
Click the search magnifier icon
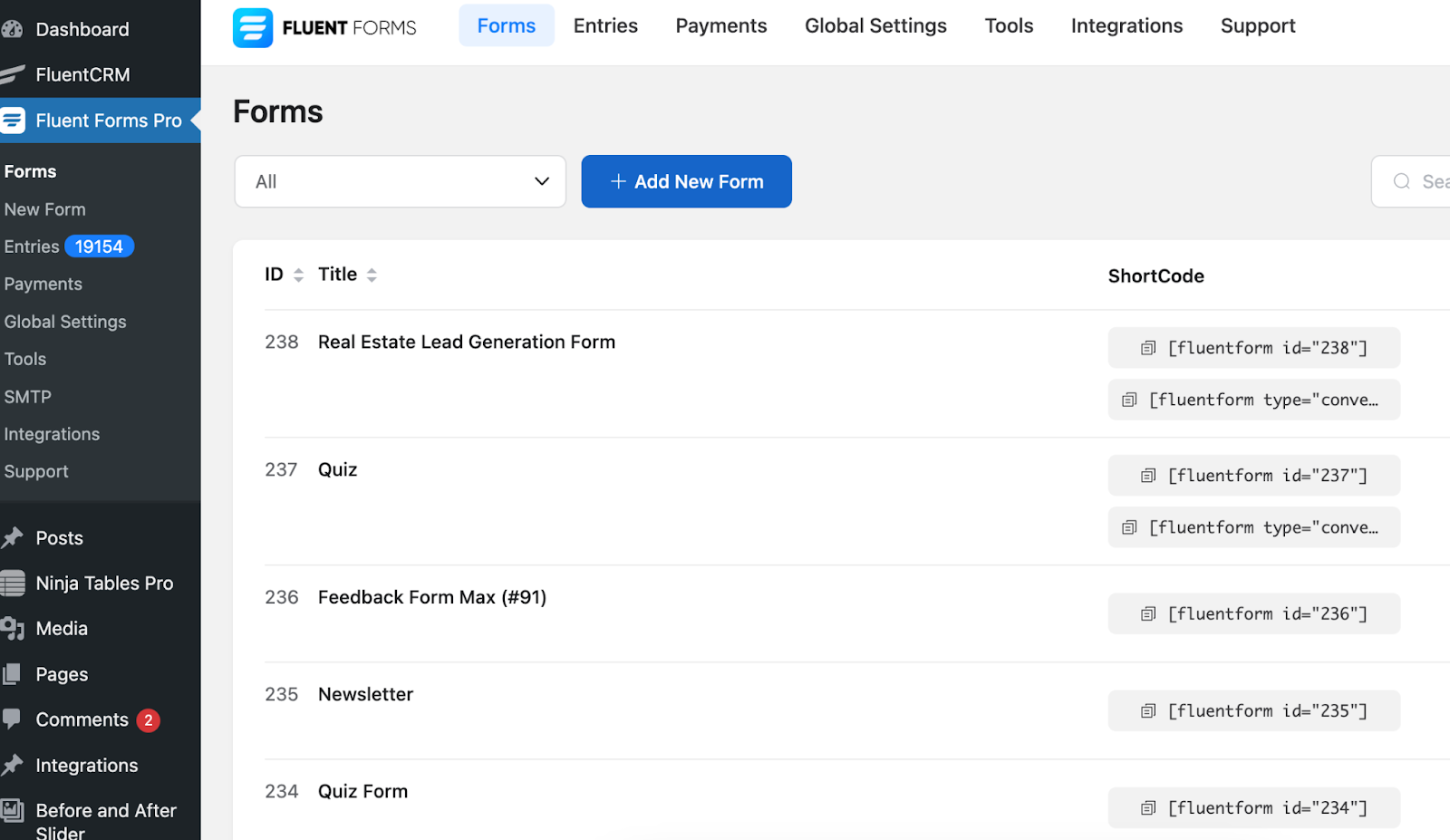[1402, 181]
